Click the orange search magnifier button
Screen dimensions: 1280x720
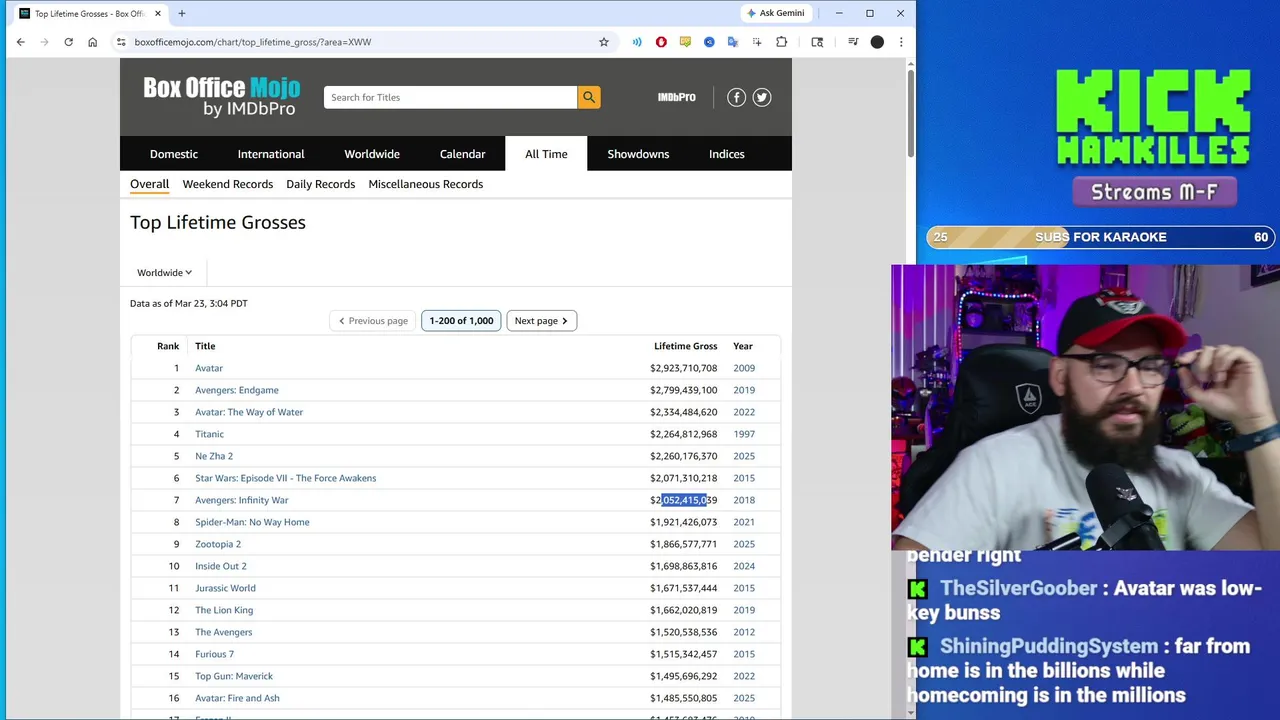pyautogui.click(x=588, y=97)
